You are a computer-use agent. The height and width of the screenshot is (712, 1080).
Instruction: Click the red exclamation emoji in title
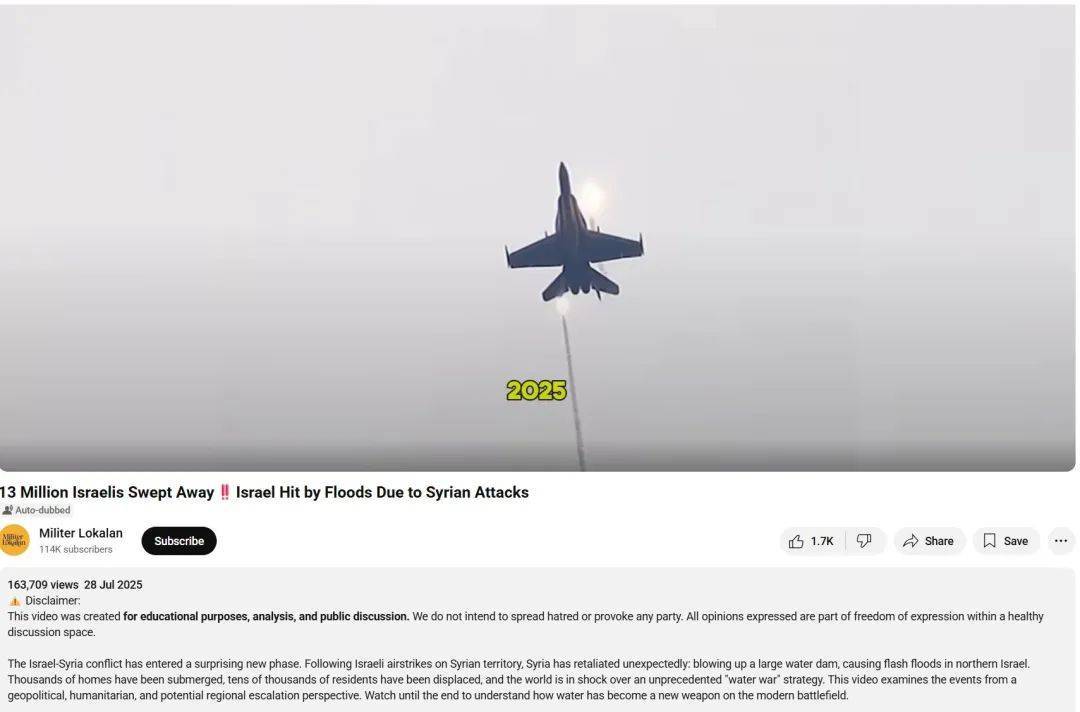coord(225,492)
